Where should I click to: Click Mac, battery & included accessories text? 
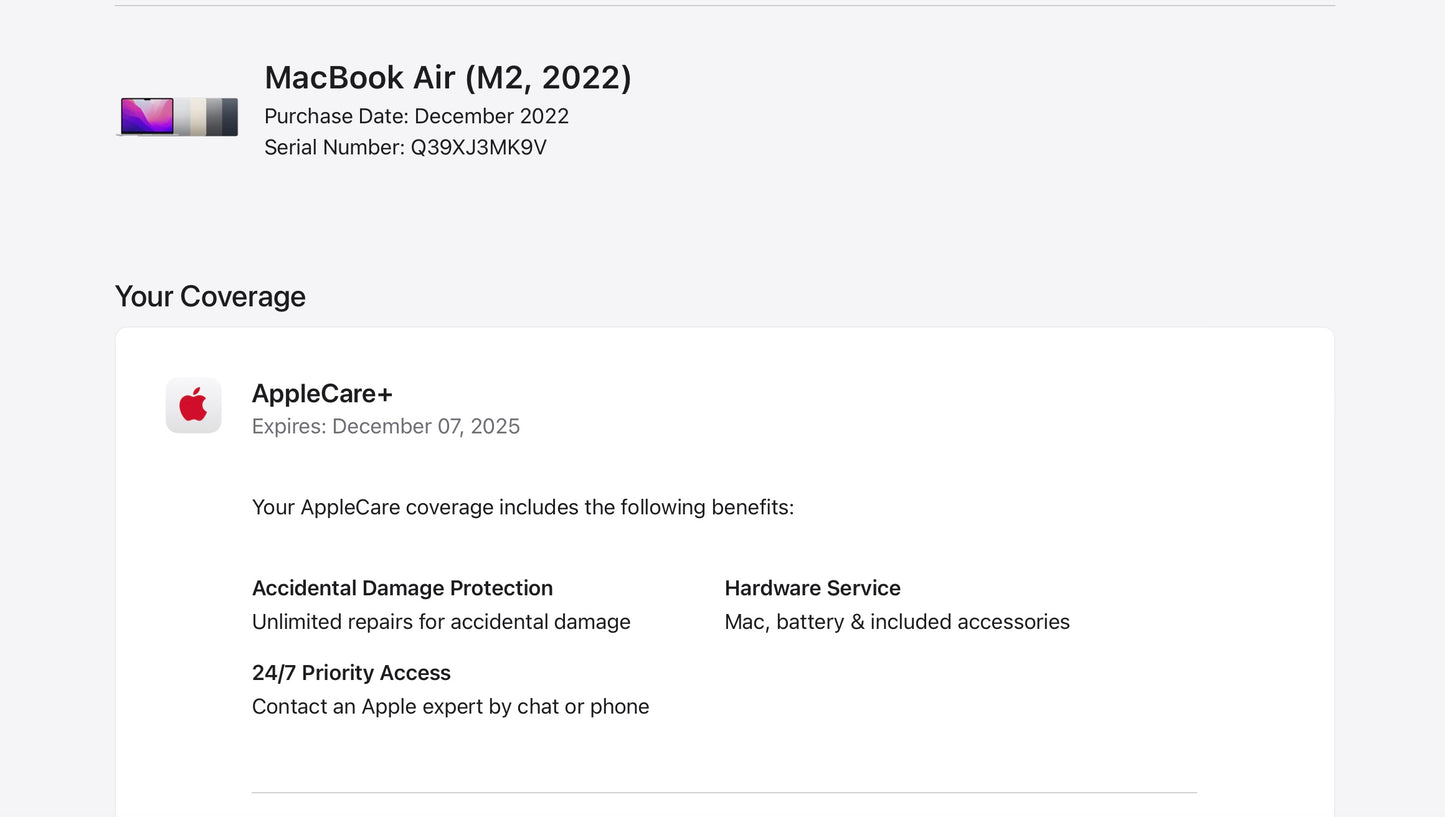pos(897,622)
